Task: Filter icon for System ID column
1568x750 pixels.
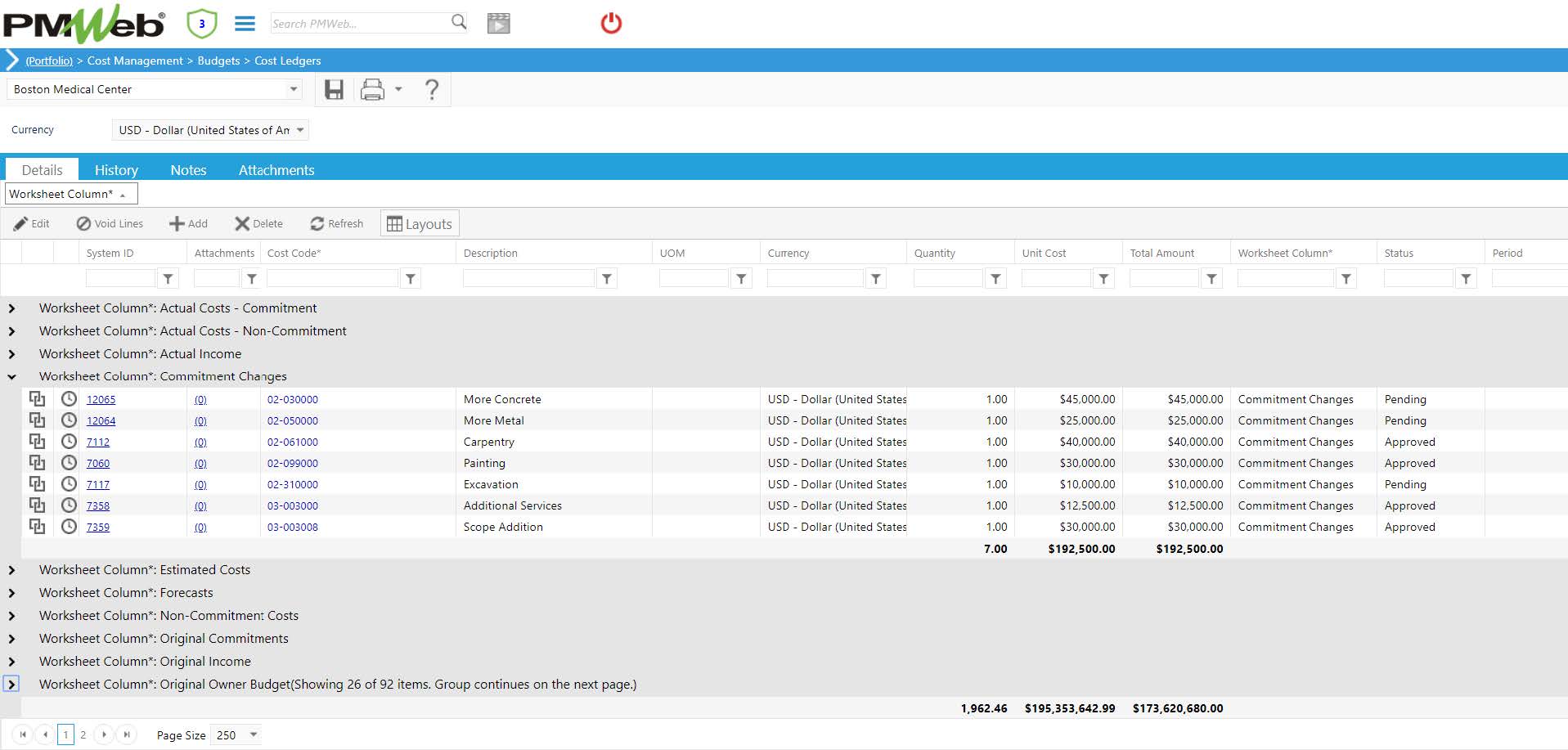Action: point(168,279)
